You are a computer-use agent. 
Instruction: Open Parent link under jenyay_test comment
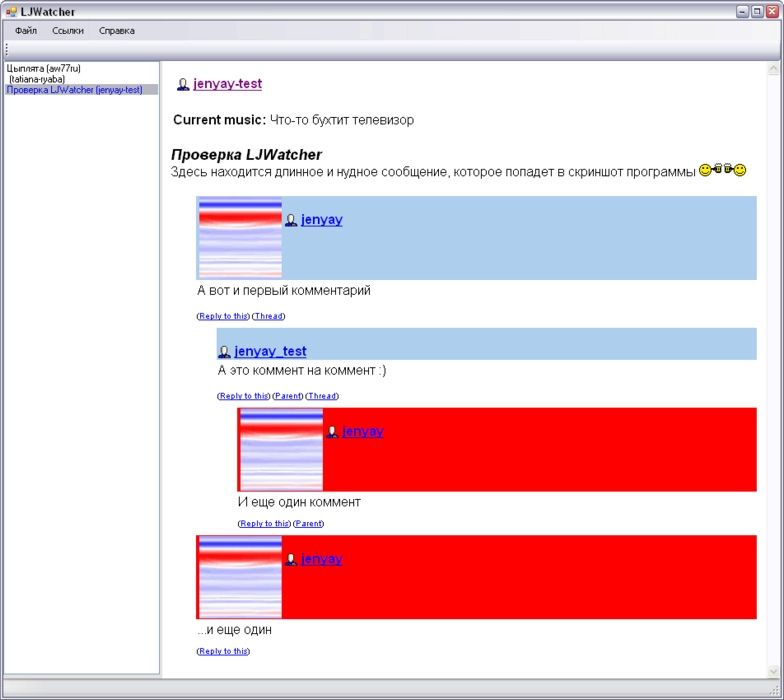[x=288, y=396]
